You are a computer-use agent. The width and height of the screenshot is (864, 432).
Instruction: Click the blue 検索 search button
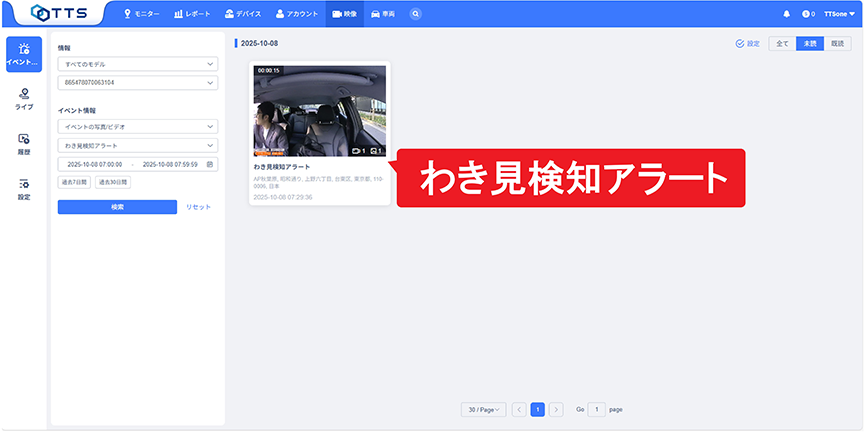point(117,207)
